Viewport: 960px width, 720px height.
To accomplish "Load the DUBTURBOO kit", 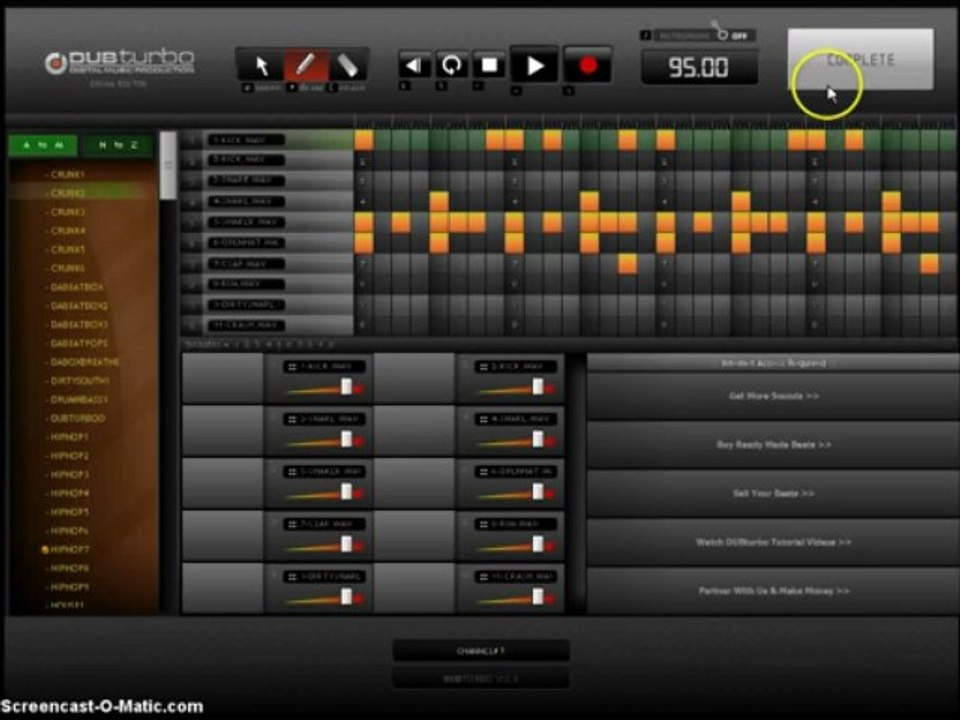I will (78, 418).
